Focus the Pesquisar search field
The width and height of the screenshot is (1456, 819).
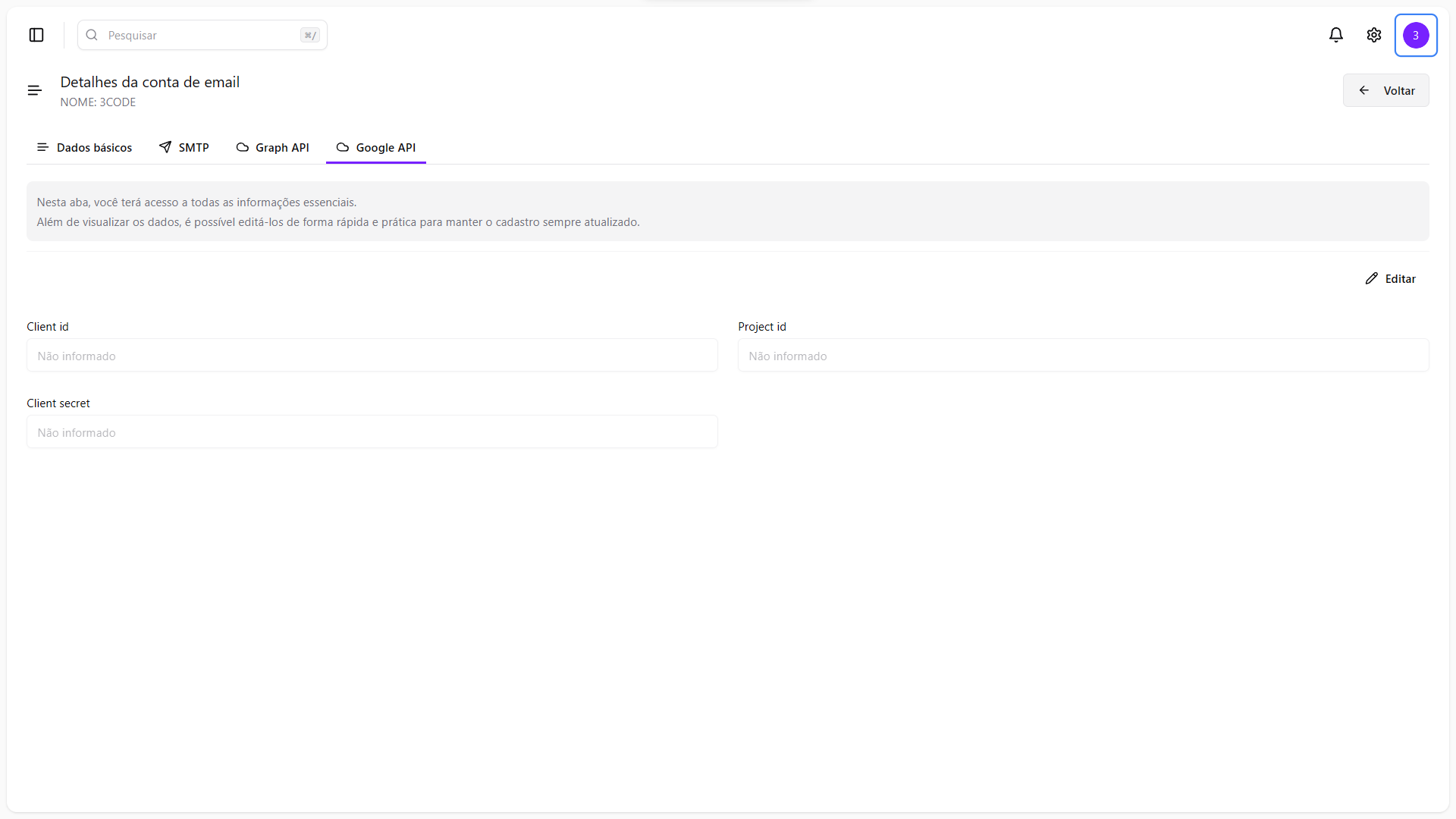[x=201, y=35]
